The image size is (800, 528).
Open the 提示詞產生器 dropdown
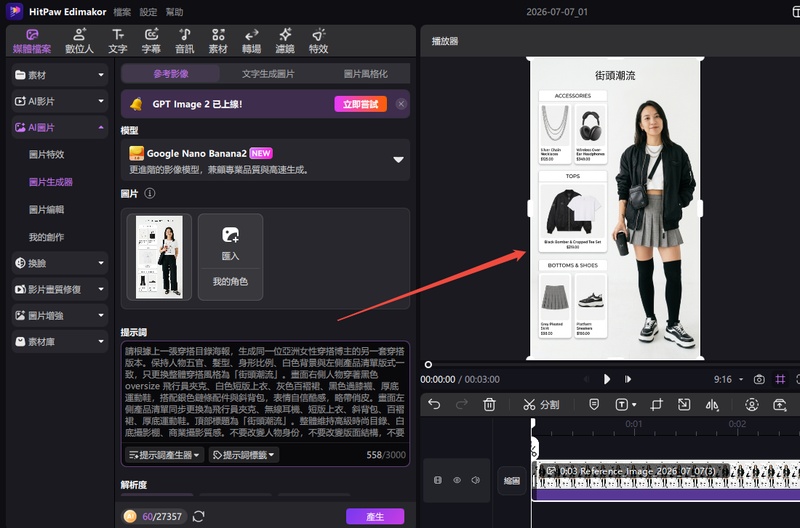[164, 455]
